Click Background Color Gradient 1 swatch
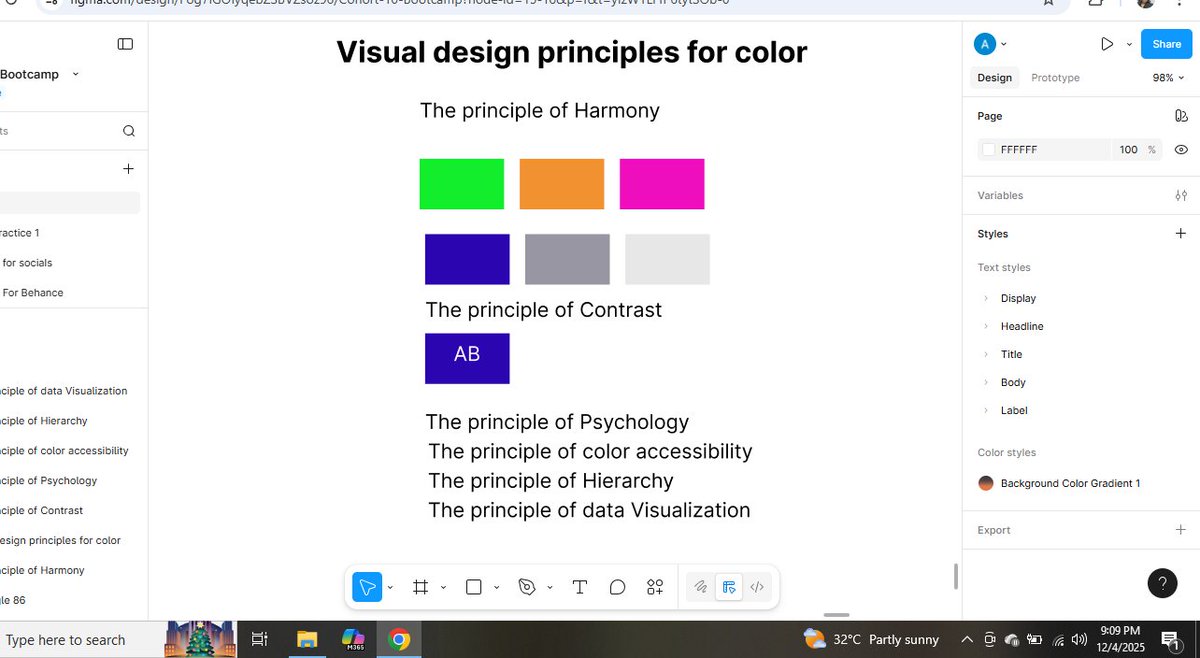The width and height of the screenshot is (1200, 658). coord(986,483)
